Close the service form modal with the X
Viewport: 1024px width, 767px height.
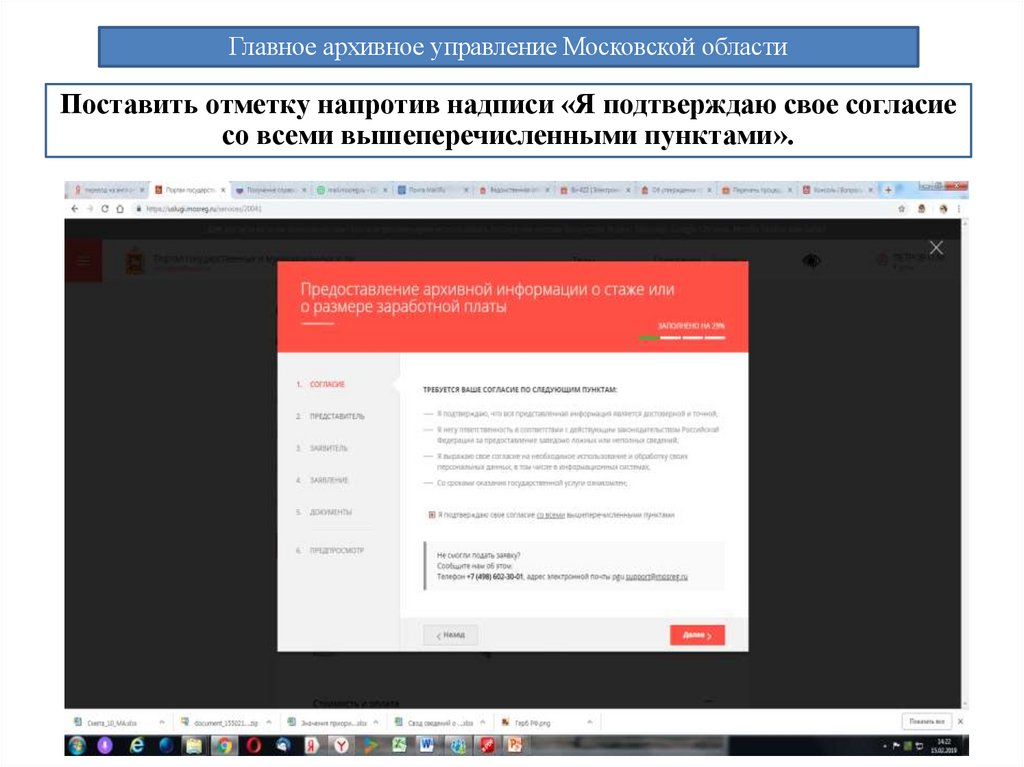click(936, 248)
